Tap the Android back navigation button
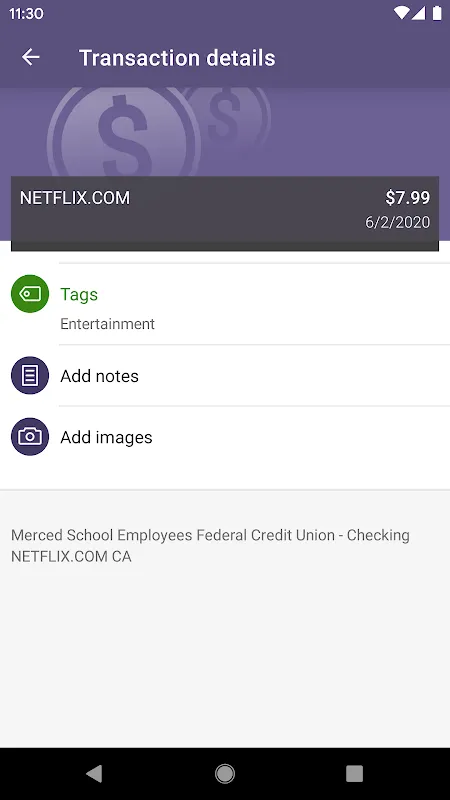The width and height of the screenshot is (450, 800). 94,773
